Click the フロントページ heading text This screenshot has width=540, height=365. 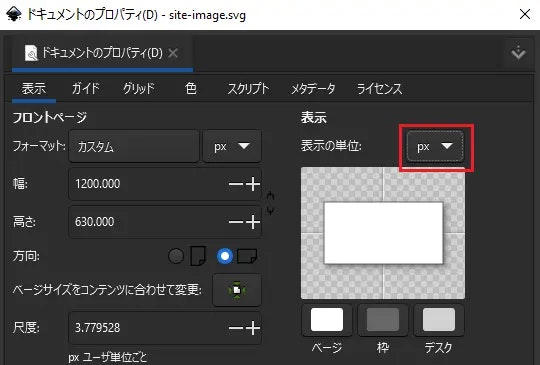(50, 118)
